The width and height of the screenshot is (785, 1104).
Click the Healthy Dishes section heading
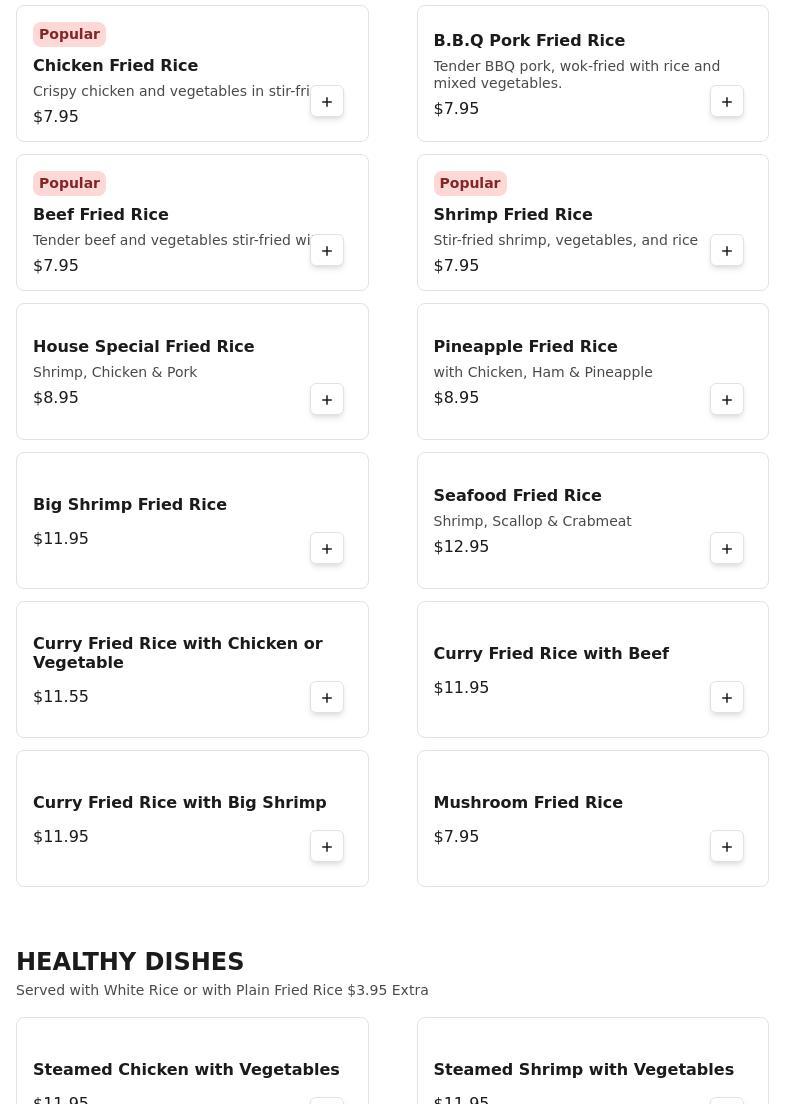click(130, 962)
